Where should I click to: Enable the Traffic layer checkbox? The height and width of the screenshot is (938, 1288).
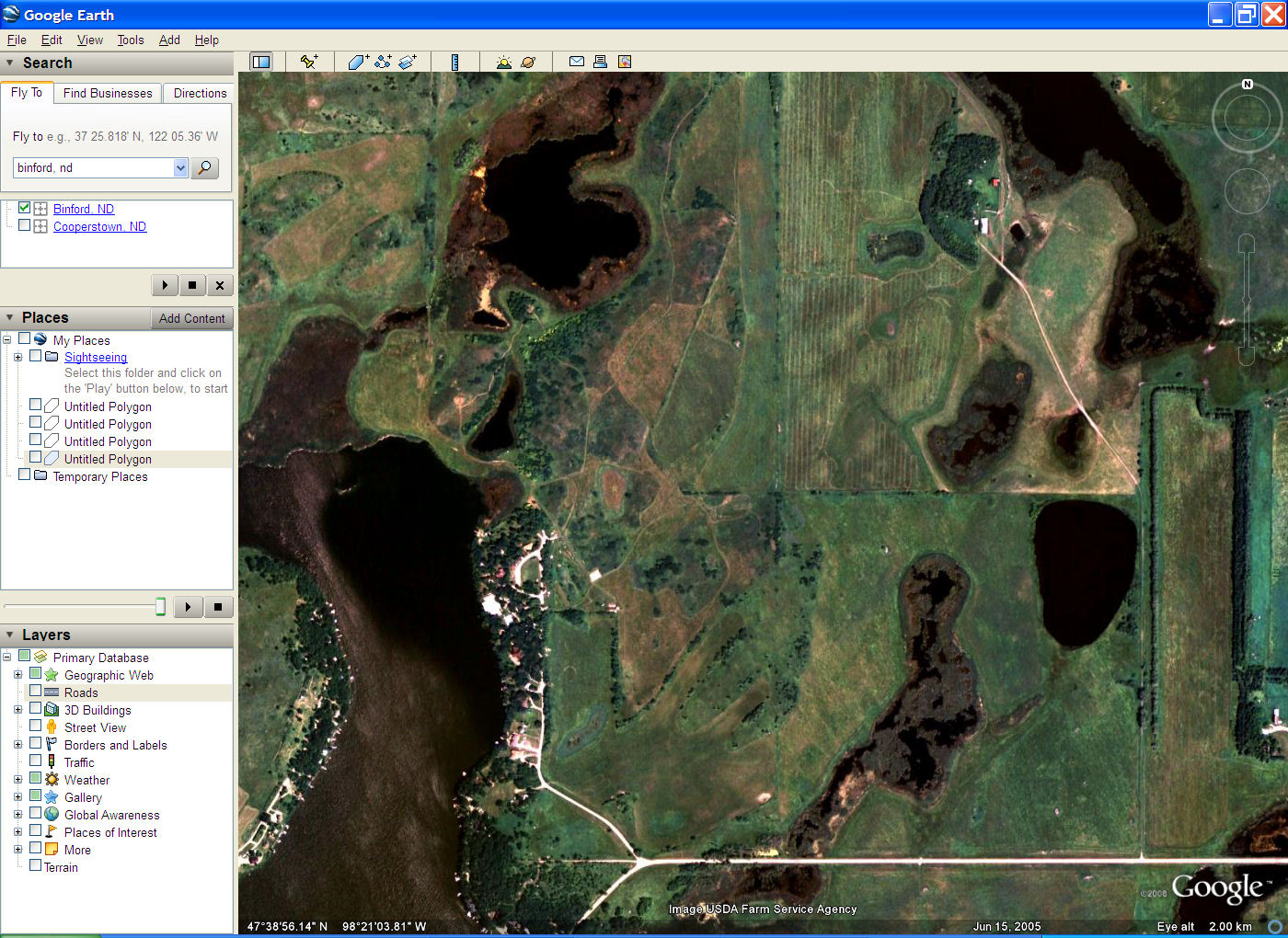tap(35, 761)
